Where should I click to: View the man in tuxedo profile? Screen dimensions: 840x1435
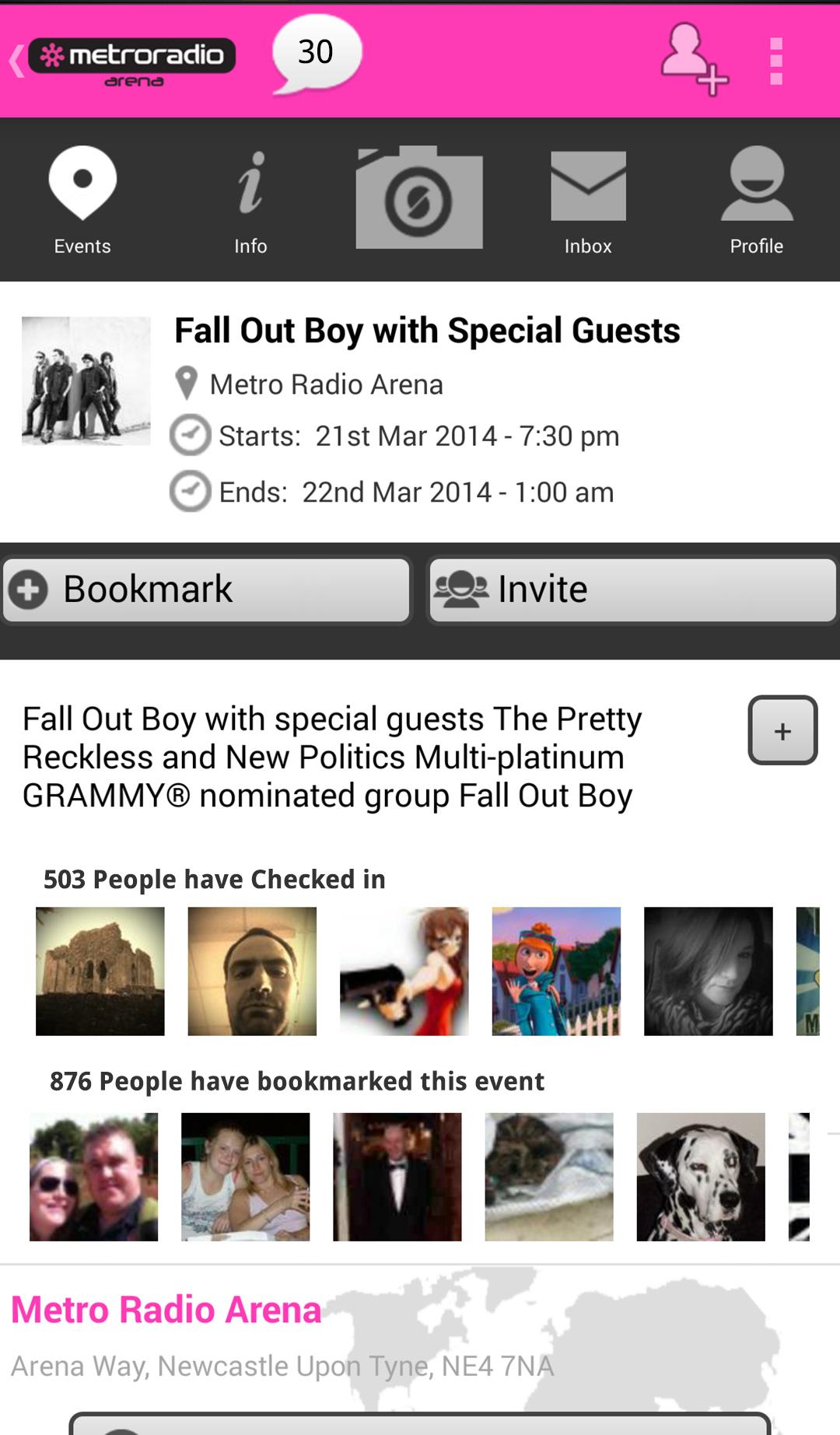[x=397, y=1177]
